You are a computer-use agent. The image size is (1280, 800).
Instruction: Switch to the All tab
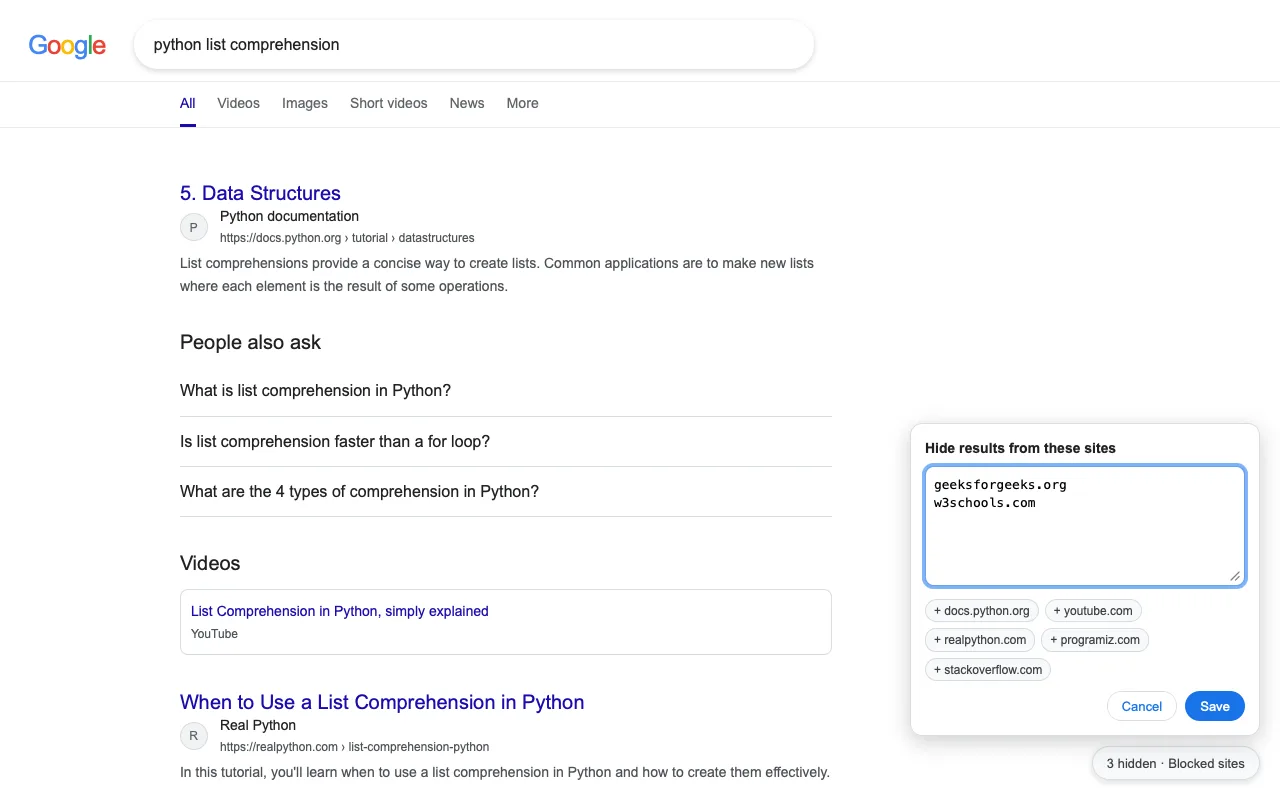[188, 103]
